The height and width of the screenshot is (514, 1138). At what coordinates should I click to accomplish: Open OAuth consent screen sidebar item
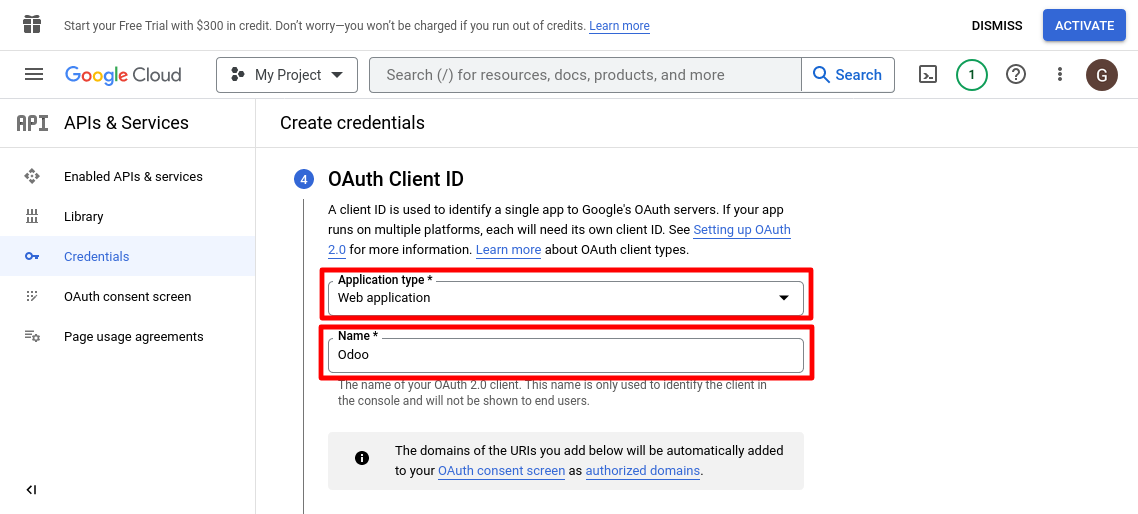click(127, 297)
